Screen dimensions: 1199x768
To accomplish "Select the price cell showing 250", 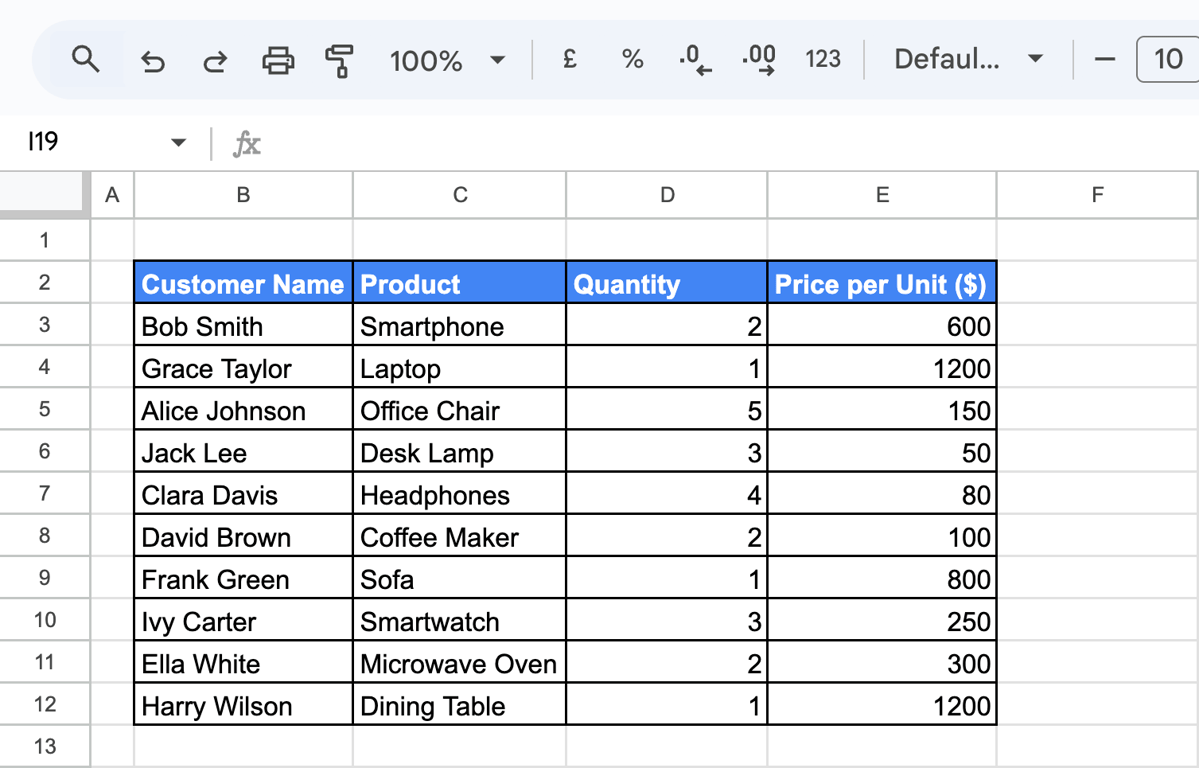I will [882, 620].
